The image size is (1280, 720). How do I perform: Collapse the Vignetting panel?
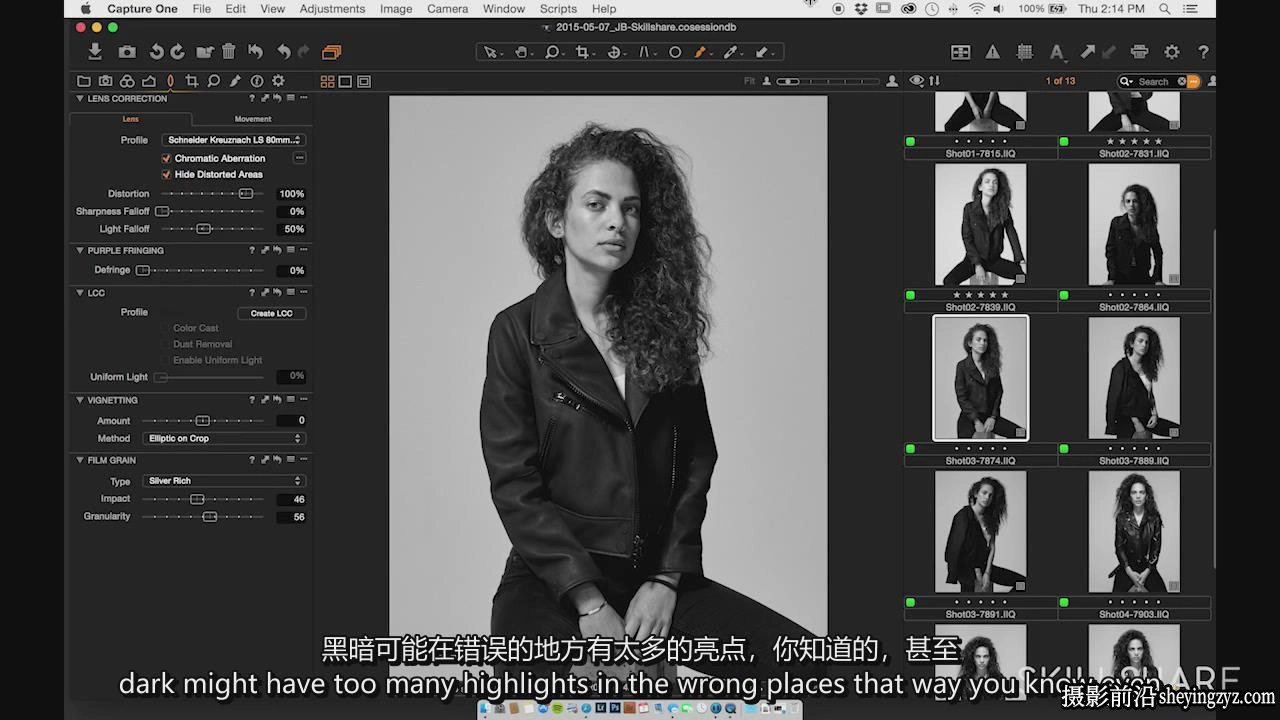point(80,400)
